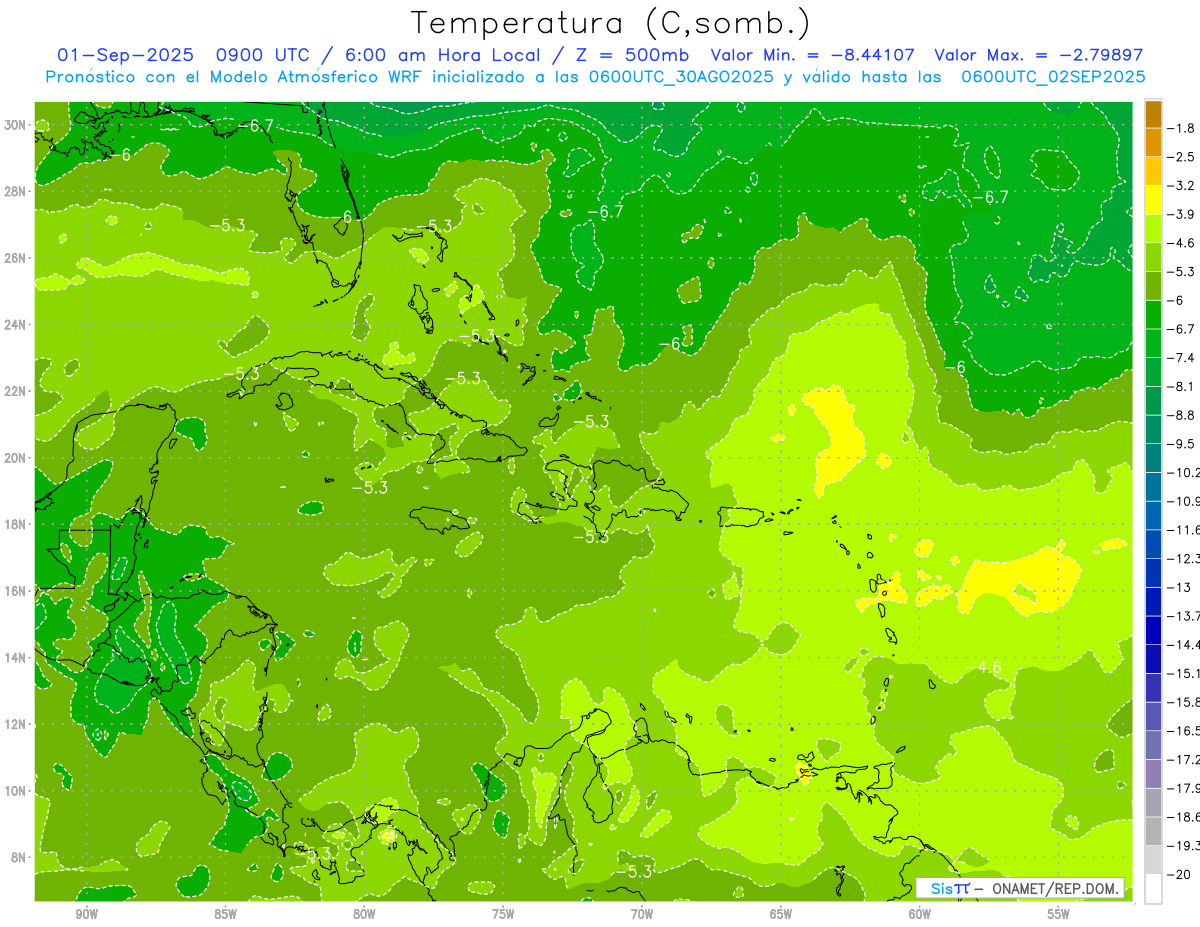Viewport: 1200px width, 927px height.
Task: Click the "Valor Max. = -2.79897" value
Action: tap(1038, 55)
